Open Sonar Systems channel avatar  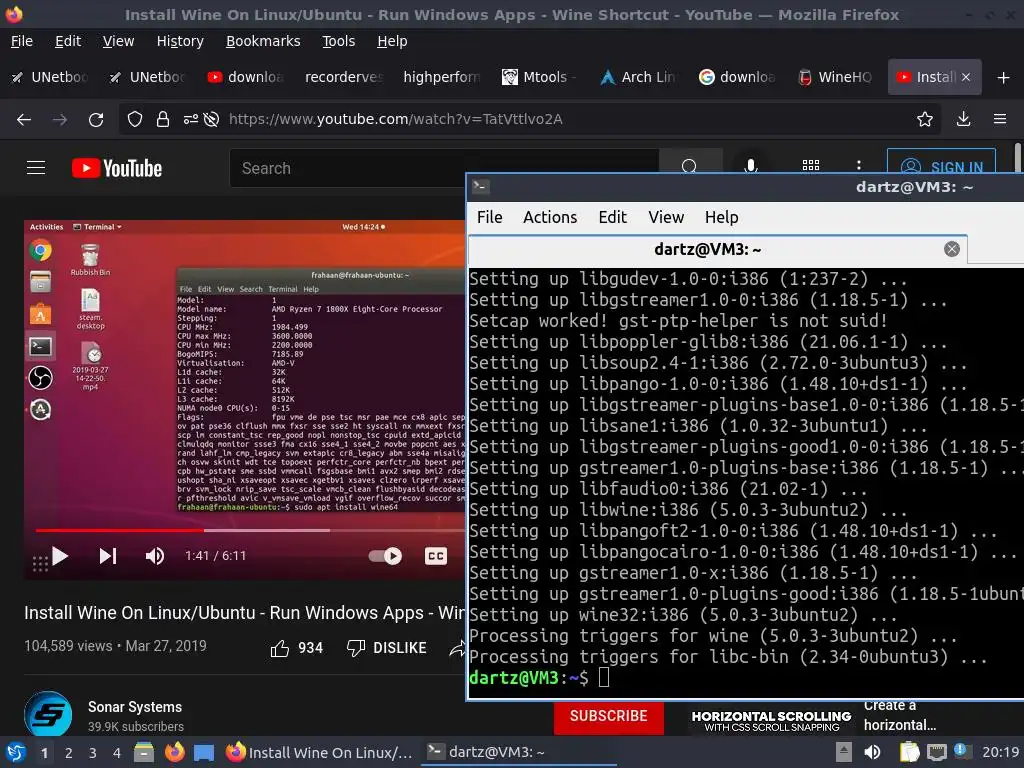[48, 714]
